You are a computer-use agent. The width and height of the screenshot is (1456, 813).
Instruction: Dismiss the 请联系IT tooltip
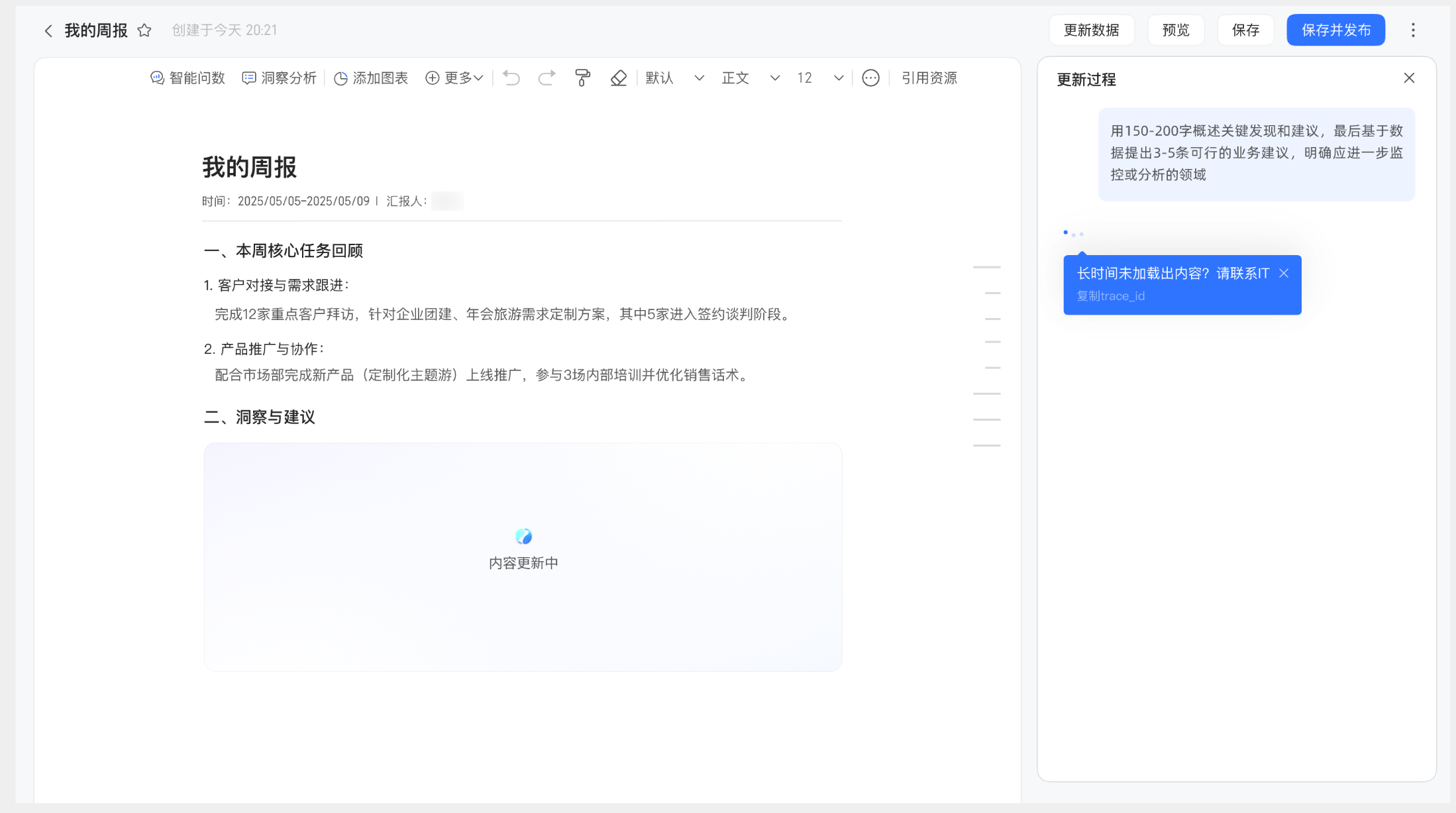point(1284,273)
